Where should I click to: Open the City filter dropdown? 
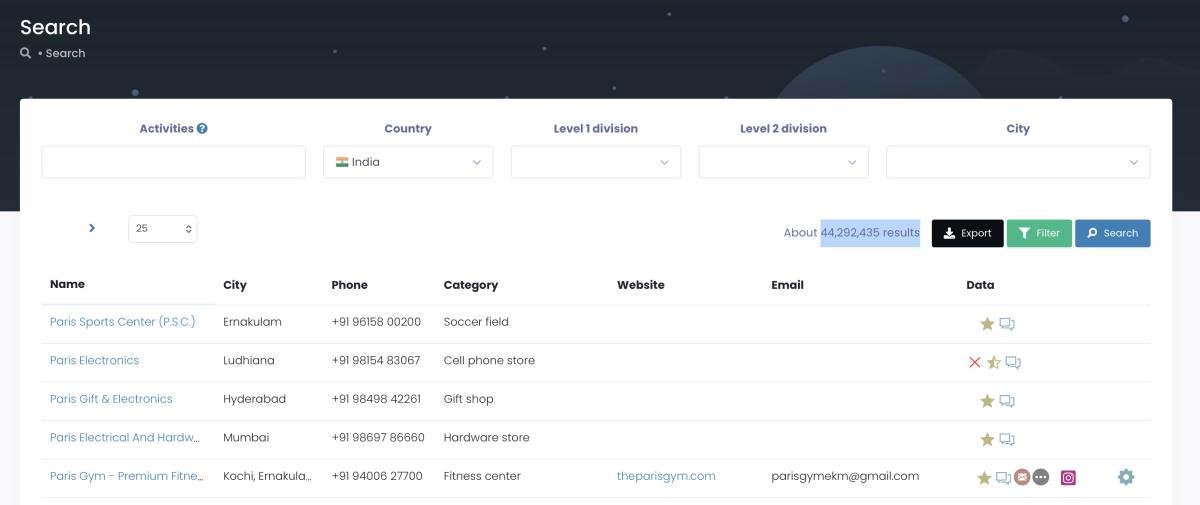click(x=1018, y=162)
